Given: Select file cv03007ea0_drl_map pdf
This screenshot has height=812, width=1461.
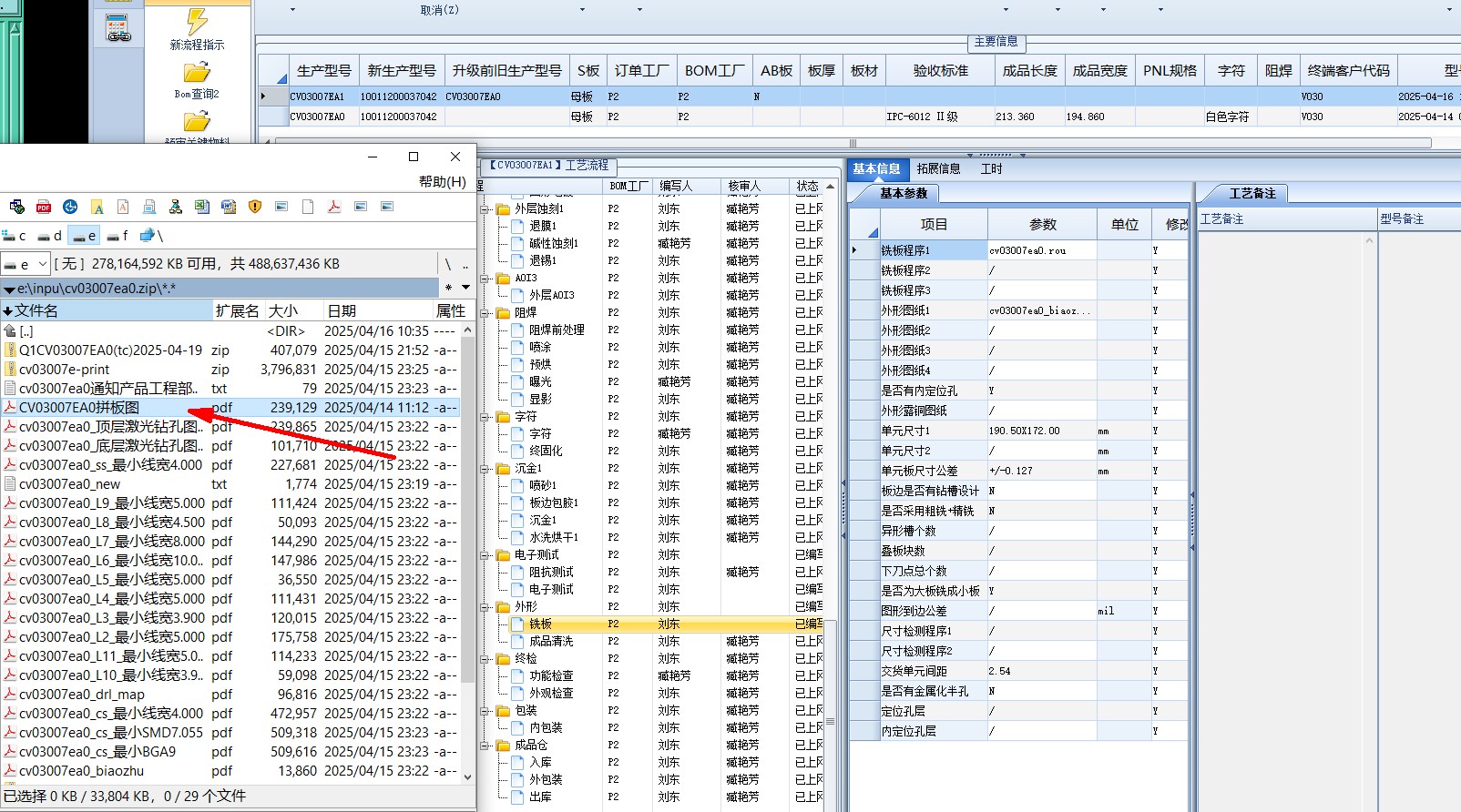Looking at the screenshot, I should 230,695.
